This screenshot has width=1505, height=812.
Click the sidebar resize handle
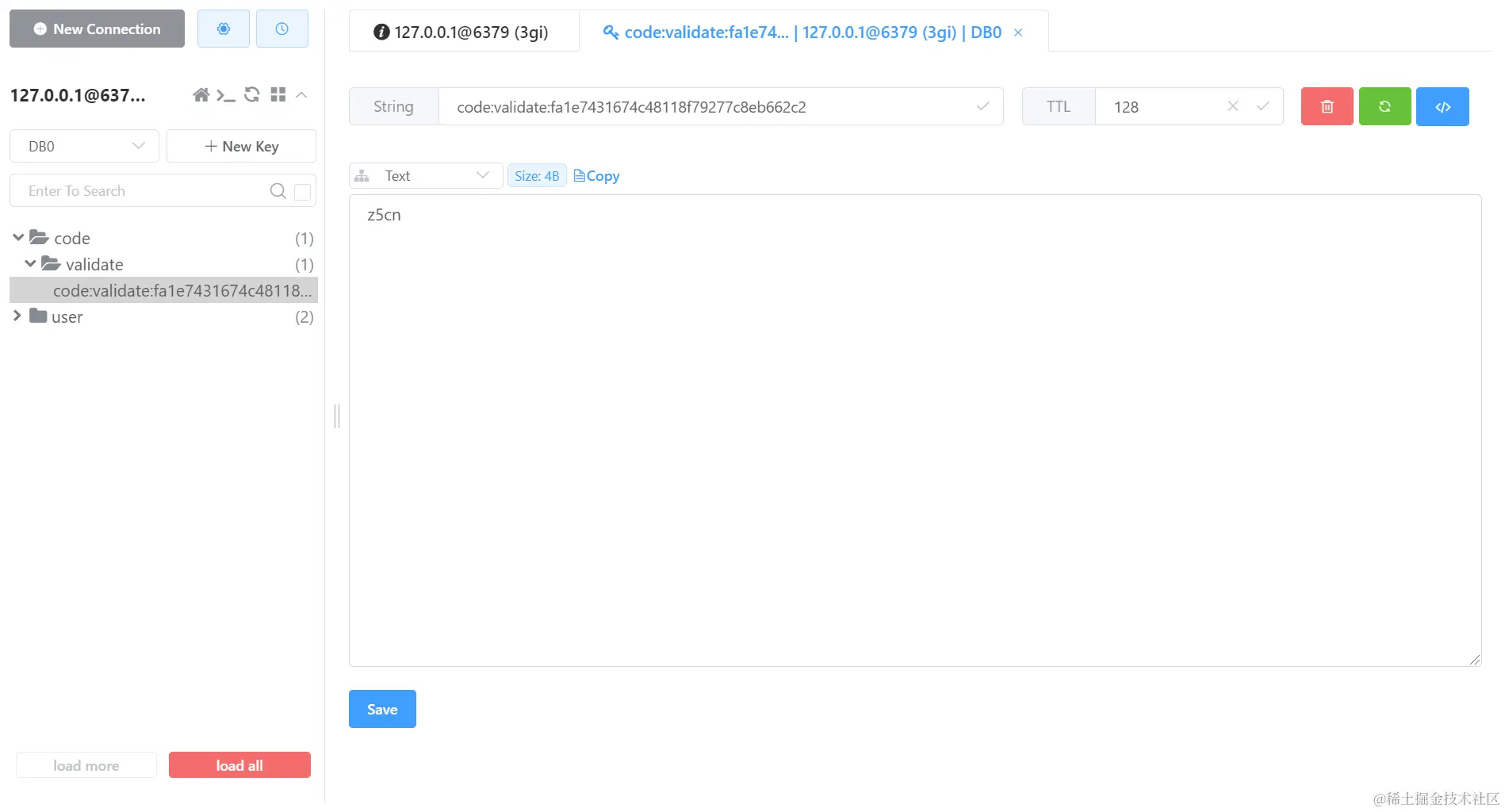[337, 416]
